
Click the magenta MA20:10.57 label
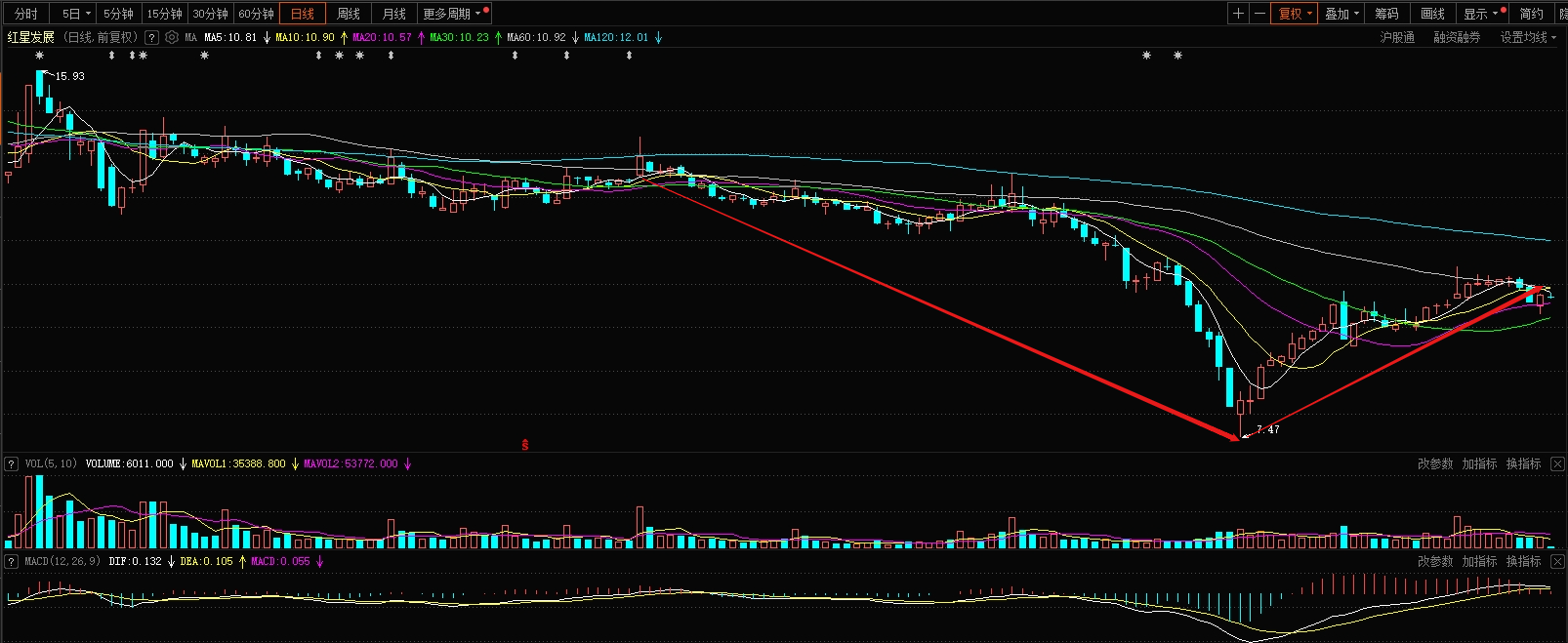[382, 38]
